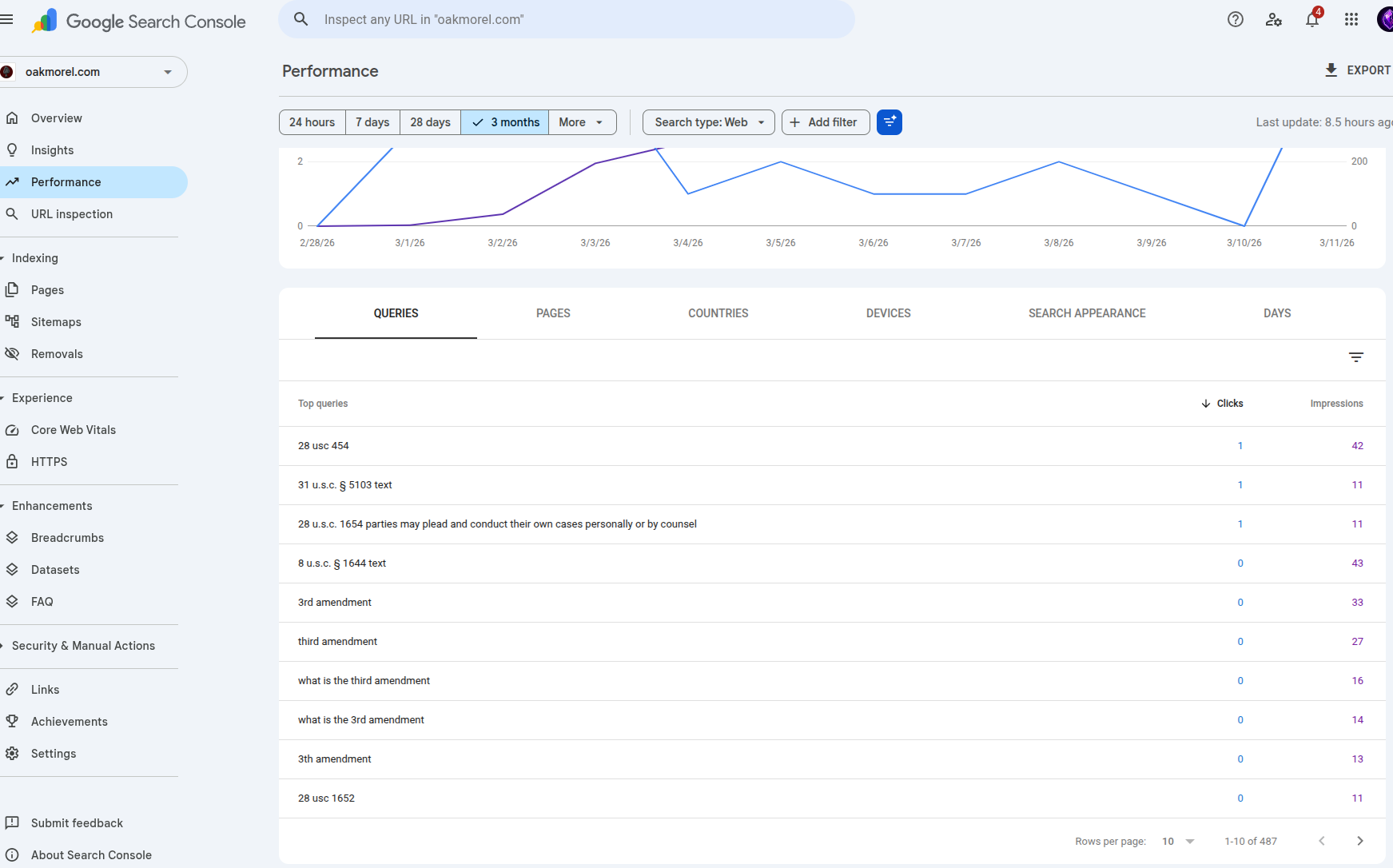Open the notifications bell icon
This screenshot has height=868, width=1393.
click(1312, 19)
